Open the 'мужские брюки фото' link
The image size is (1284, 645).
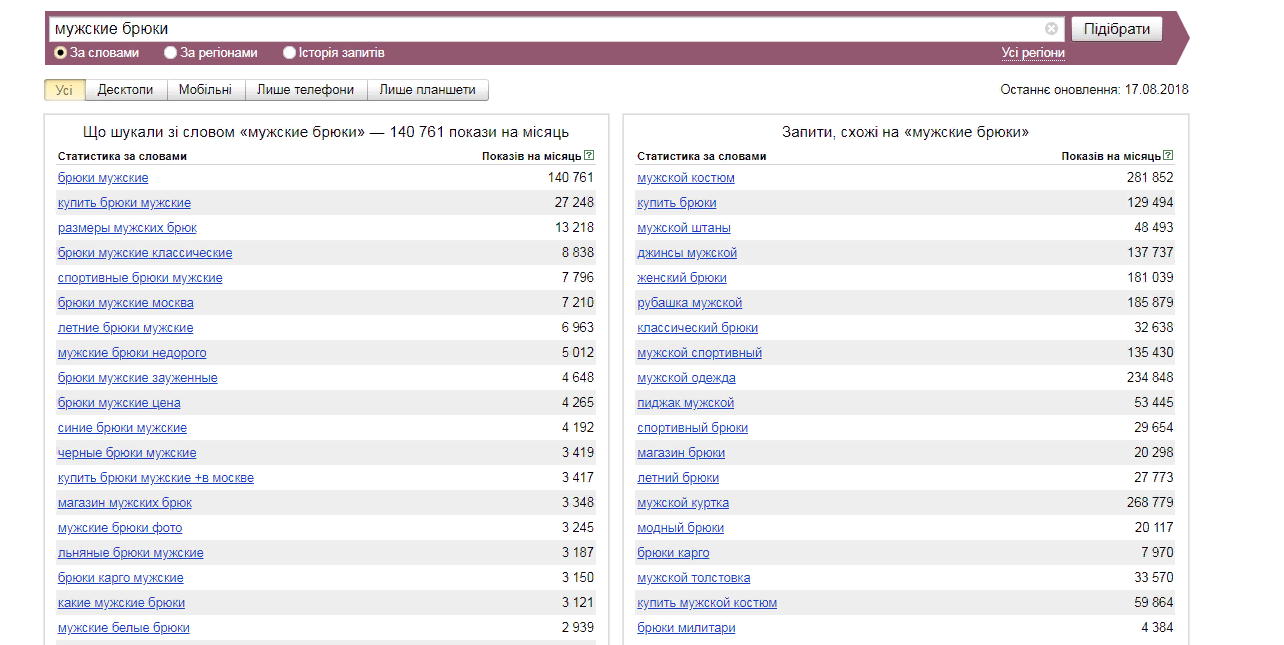120,528
